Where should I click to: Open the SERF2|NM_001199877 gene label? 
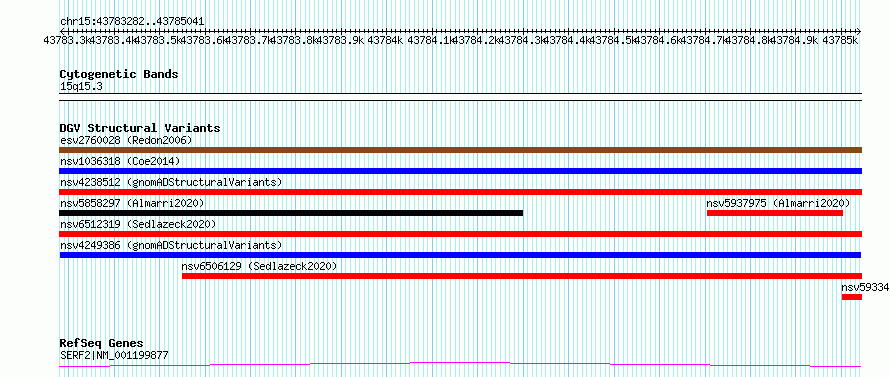[x=114, y=356]
